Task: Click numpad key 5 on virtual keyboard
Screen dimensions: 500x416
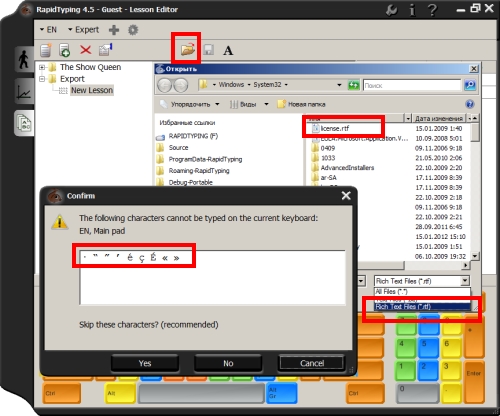Action: 428,348
